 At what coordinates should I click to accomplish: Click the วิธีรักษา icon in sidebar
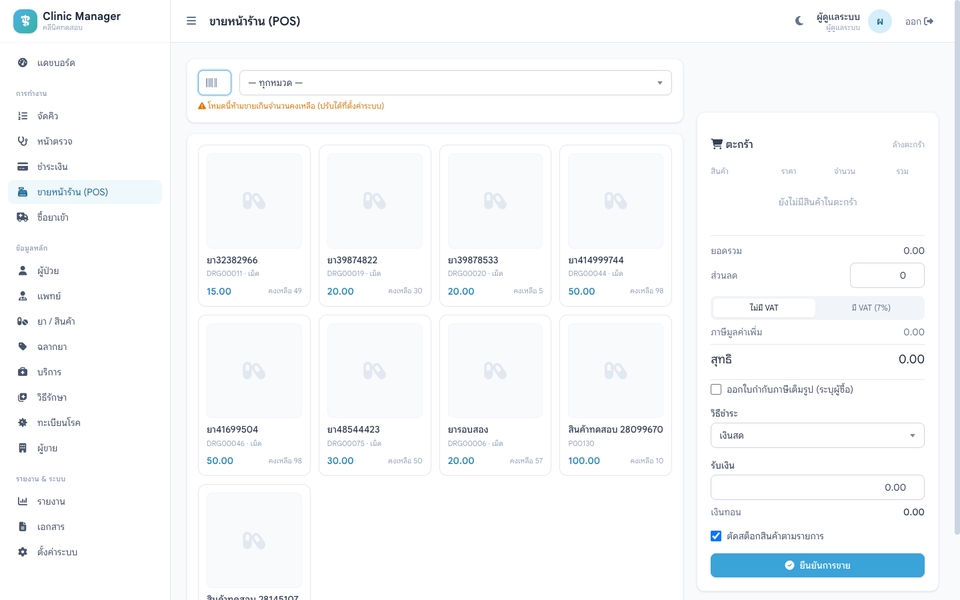coord(23,397)
